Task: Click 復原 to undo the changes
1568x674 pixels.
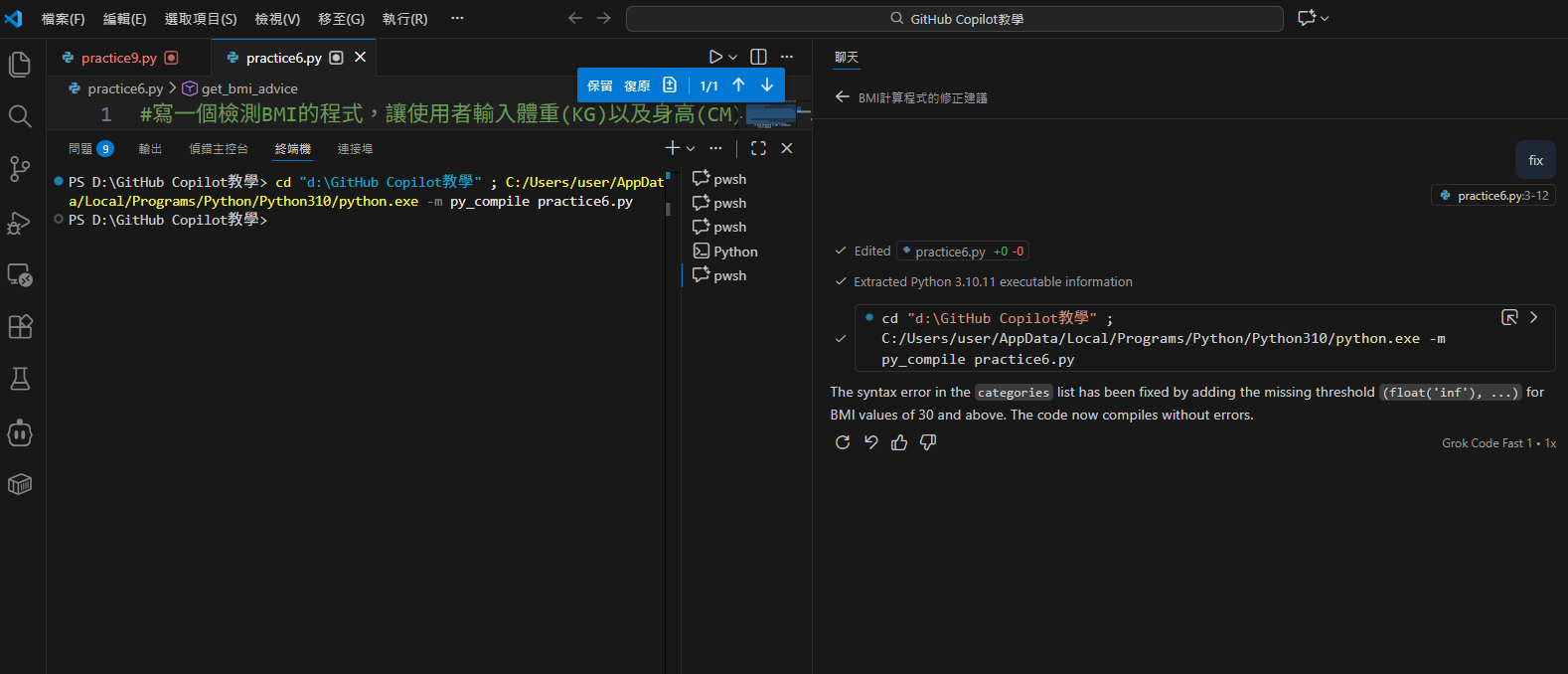Action: [x=637, y=85]
